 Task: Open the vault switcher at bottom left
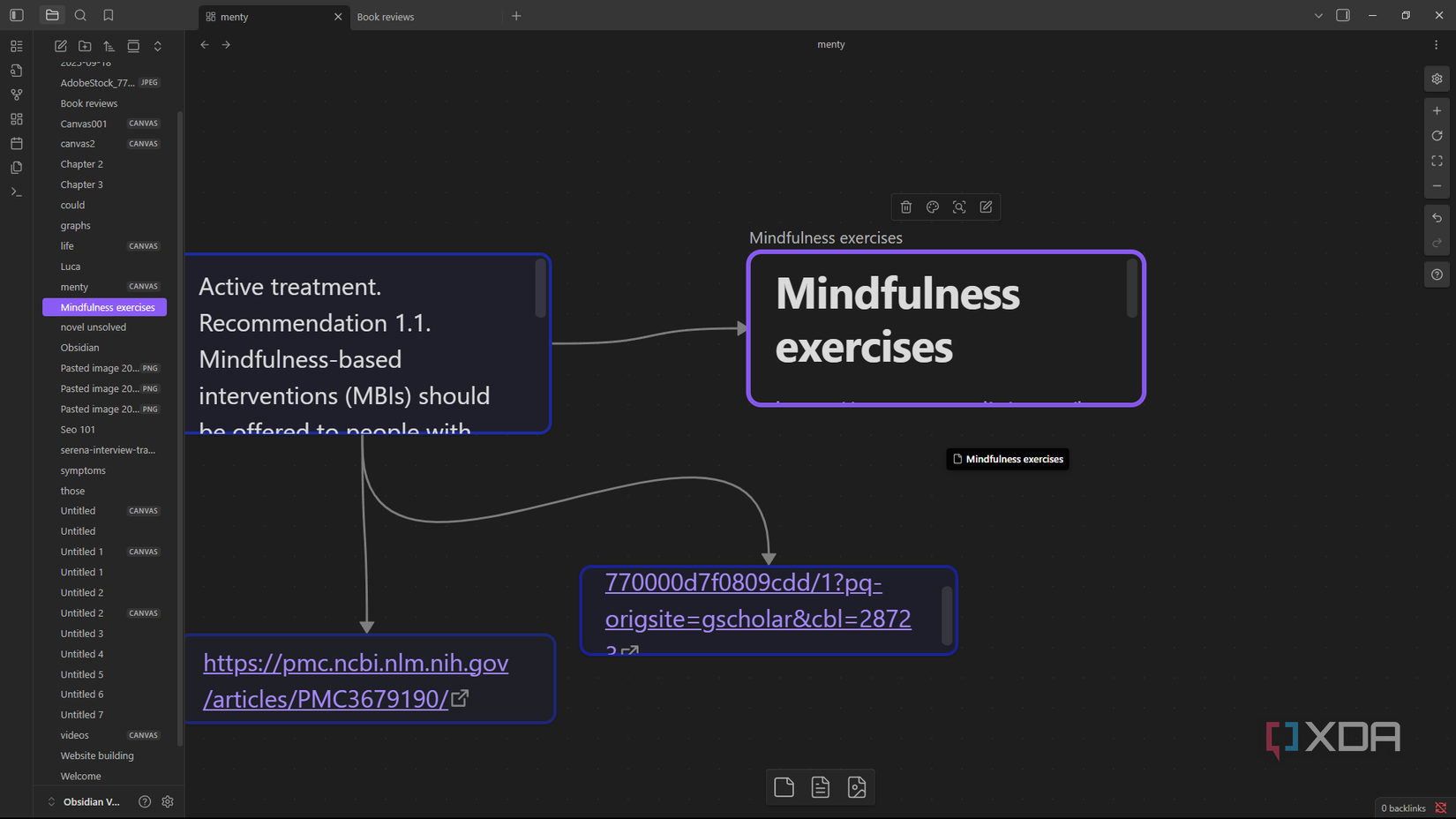[88, 801]
